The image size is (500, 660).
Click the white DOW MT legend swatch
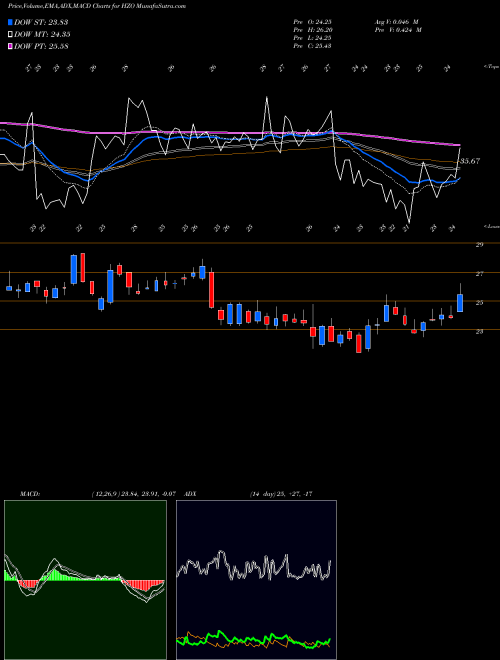[11, 34]
